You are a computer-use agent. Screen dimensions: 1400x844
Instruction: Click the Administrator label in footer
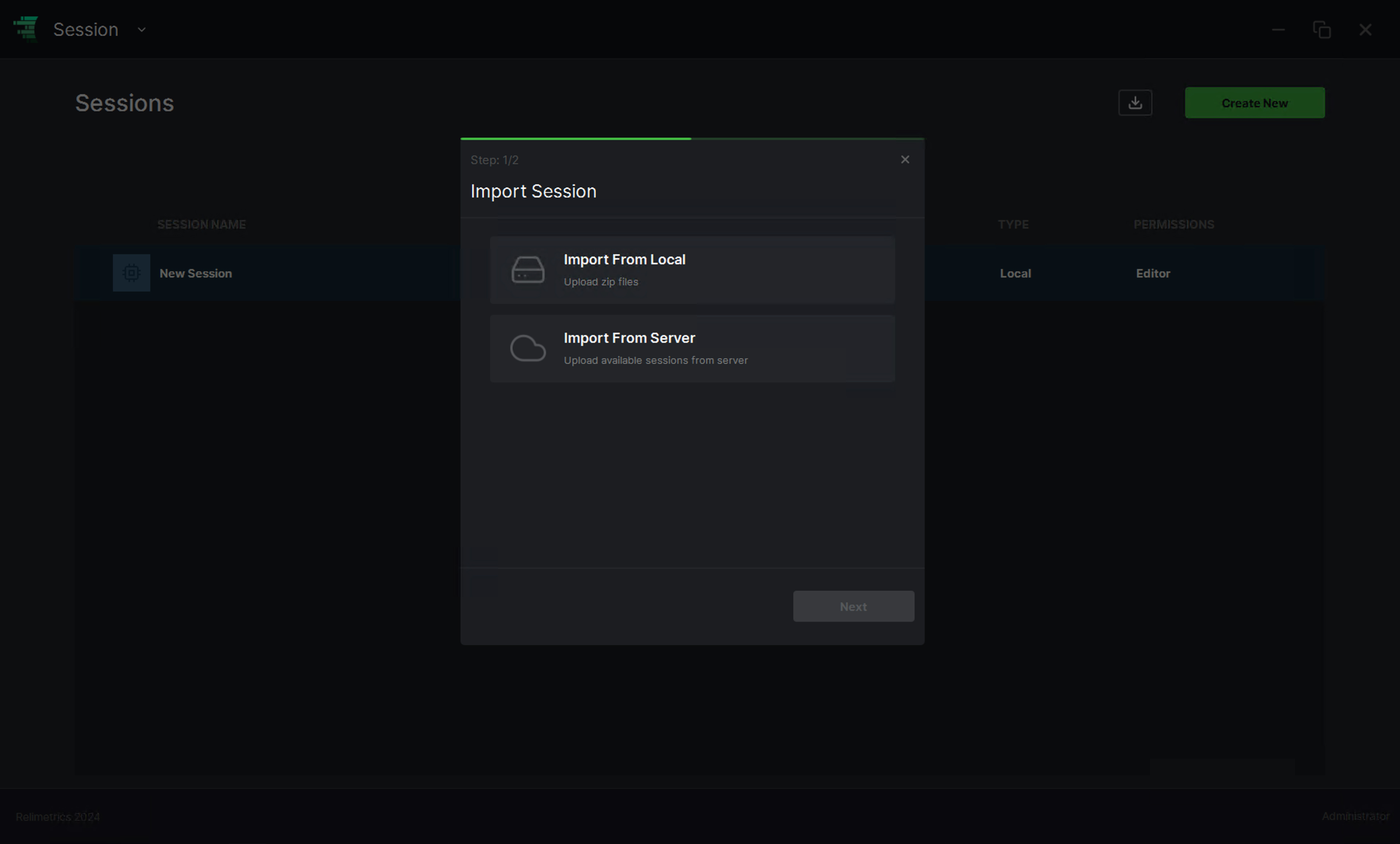point(1355,816)
